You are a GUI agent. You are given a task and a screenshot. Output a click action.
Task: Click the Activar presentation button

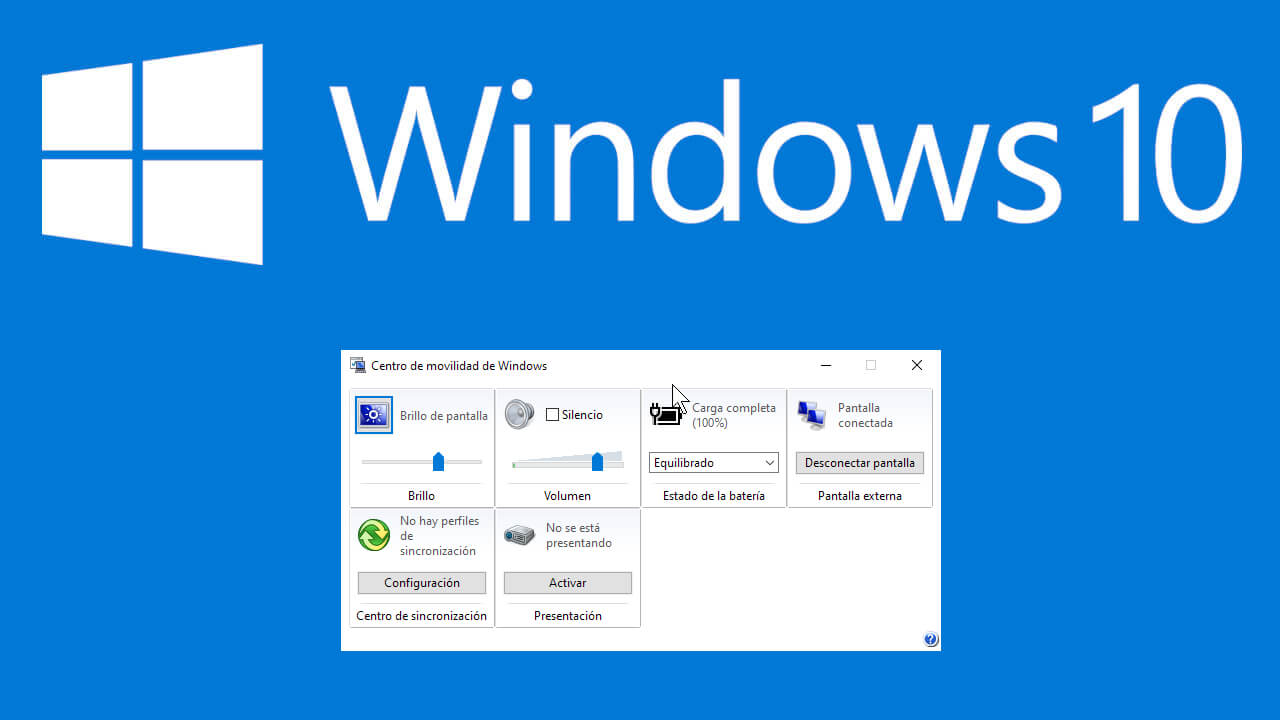coord(568,583)
